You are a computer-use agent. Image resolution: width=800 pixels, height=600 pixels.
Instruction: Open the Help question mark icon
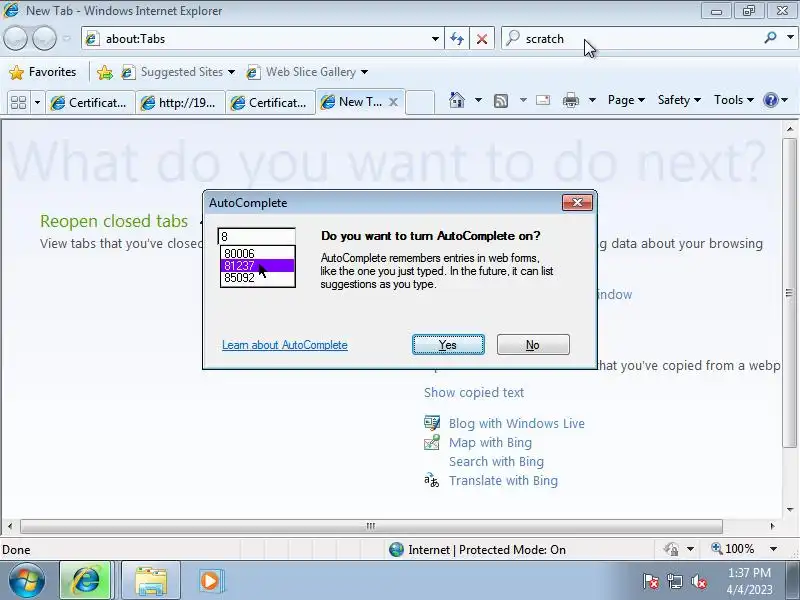(x=770, y=100)
